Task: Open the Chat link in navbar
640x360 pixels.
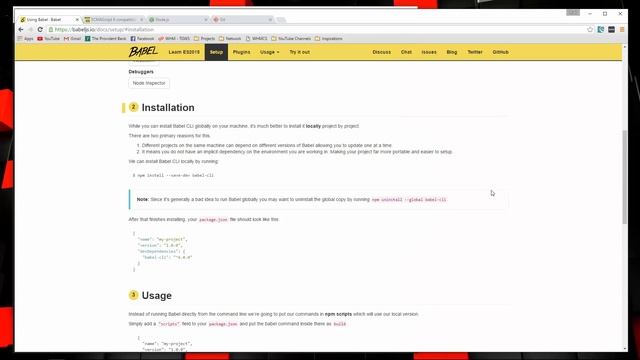Action: (406, 52)
